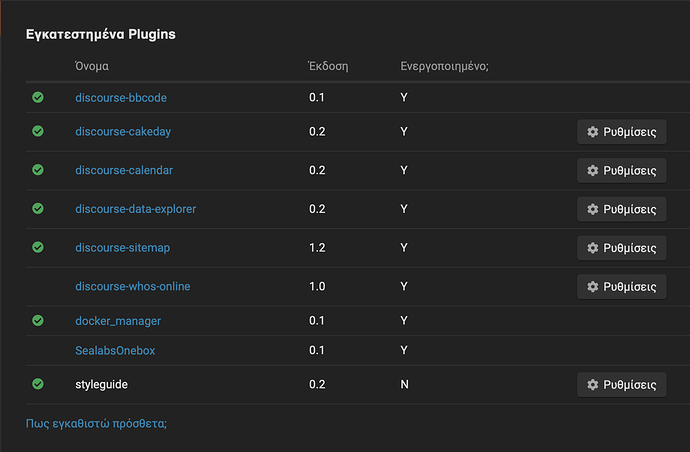690x452 pixels.
Task: Follow the docker_manager link
Action: [x=118, y=321]
